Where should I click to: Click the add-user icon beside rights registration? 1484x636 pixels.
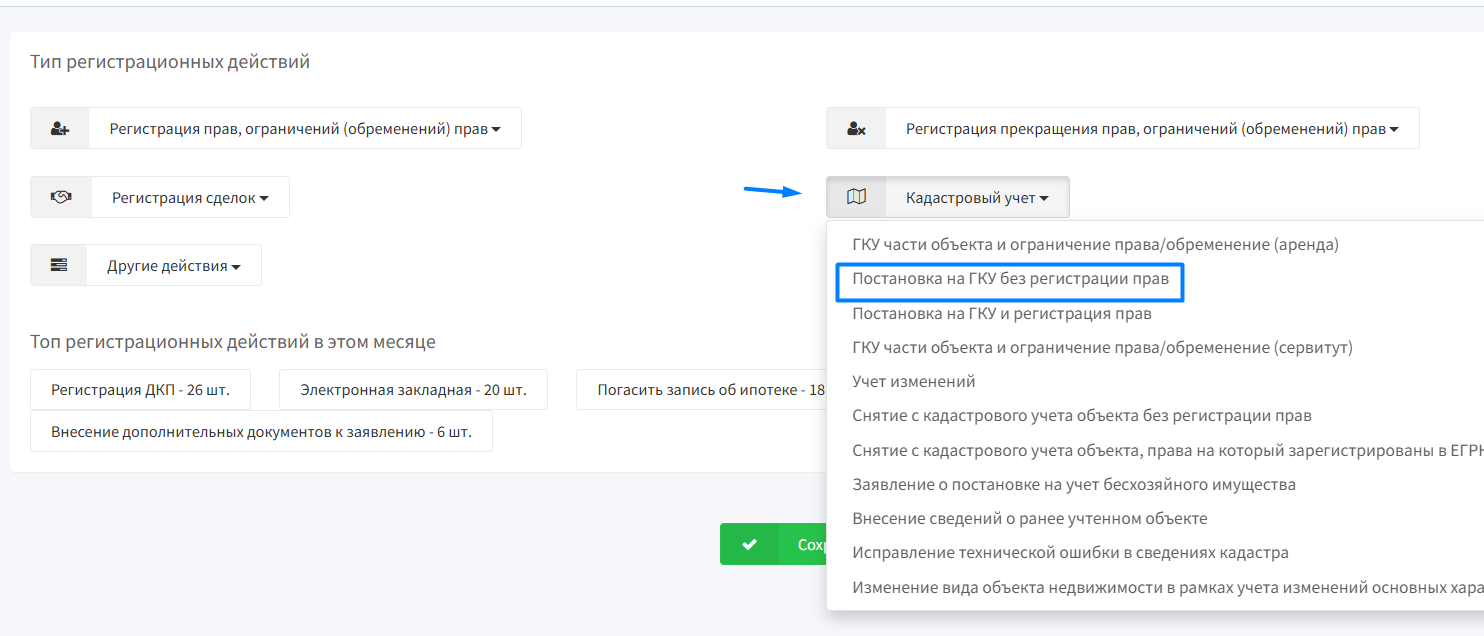click(60, 129)
